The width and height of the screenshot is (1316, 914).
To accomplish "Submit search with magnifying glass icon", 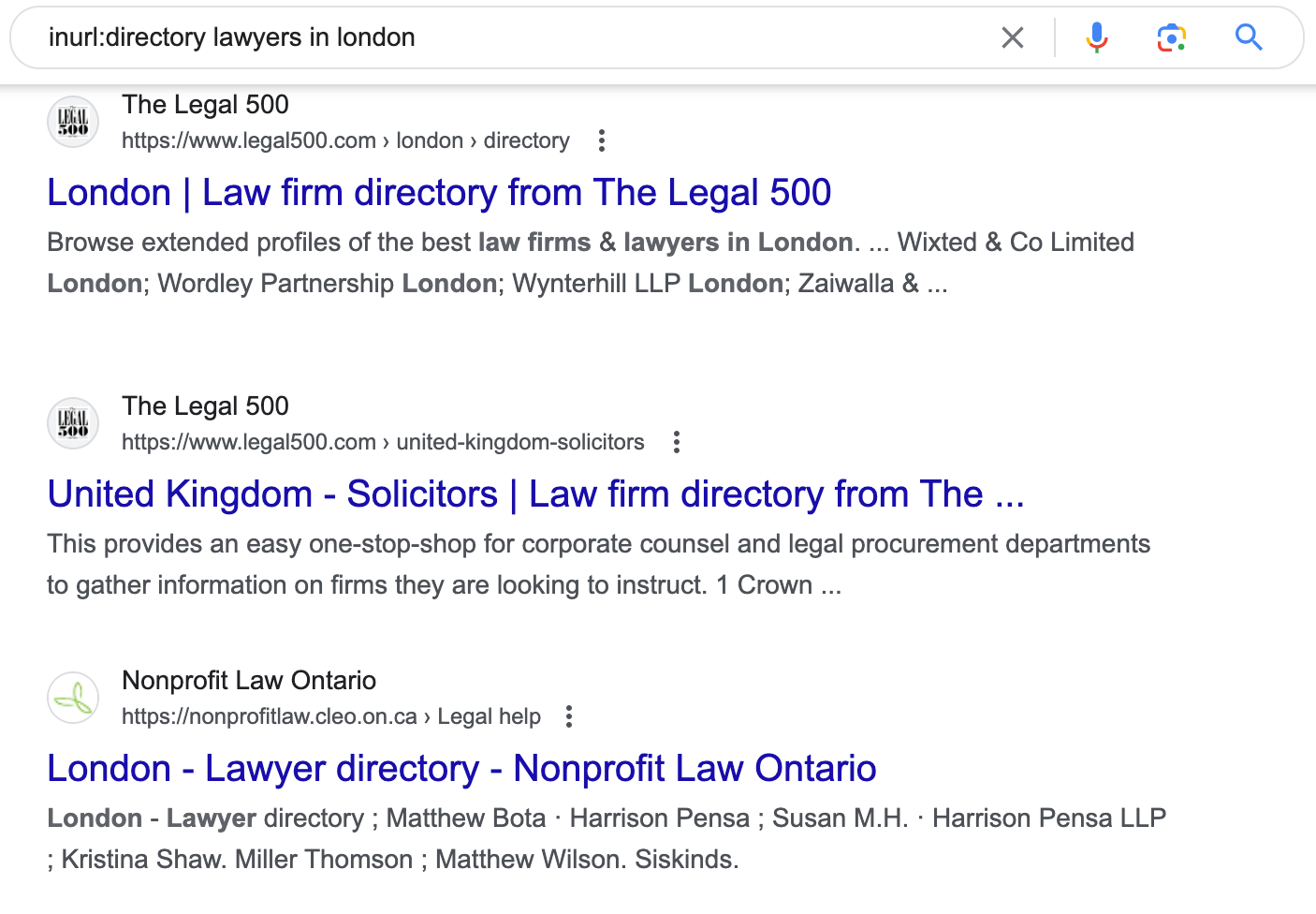I will [1249, 37].
